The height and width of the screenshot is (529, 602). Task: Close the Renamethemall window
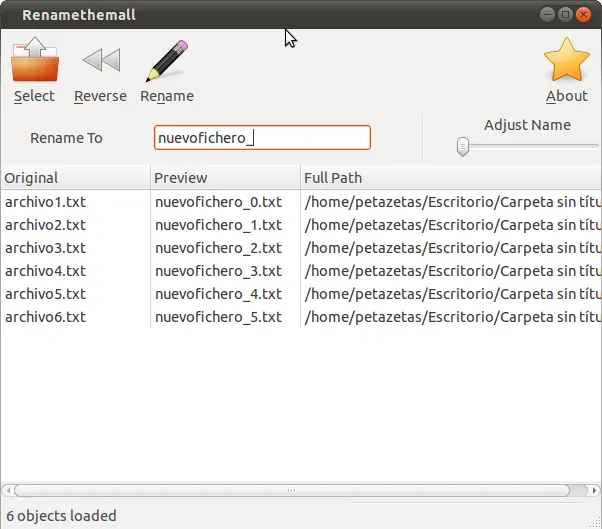(x=583, y=15)
